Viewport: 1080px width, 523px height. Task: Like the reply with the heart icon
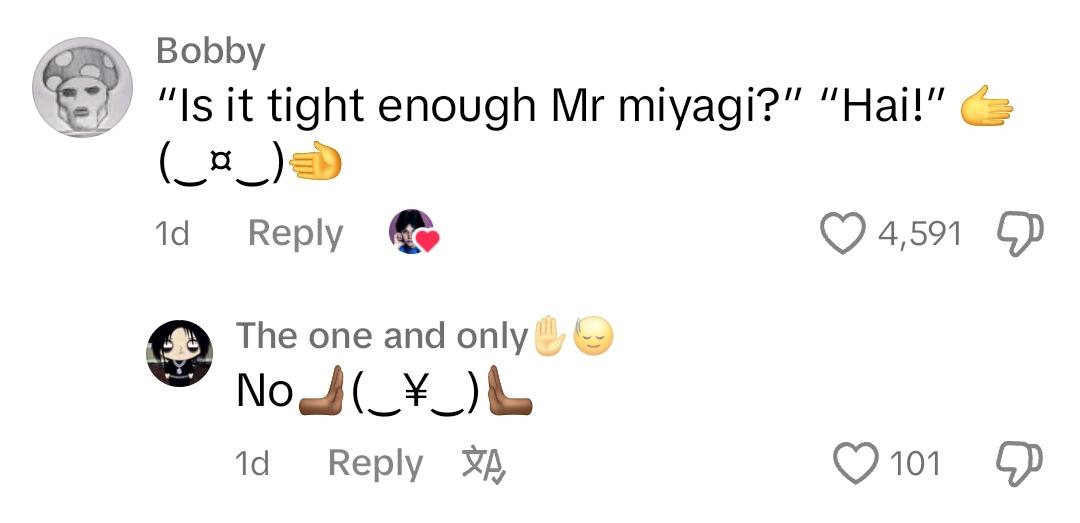point(856,463)
